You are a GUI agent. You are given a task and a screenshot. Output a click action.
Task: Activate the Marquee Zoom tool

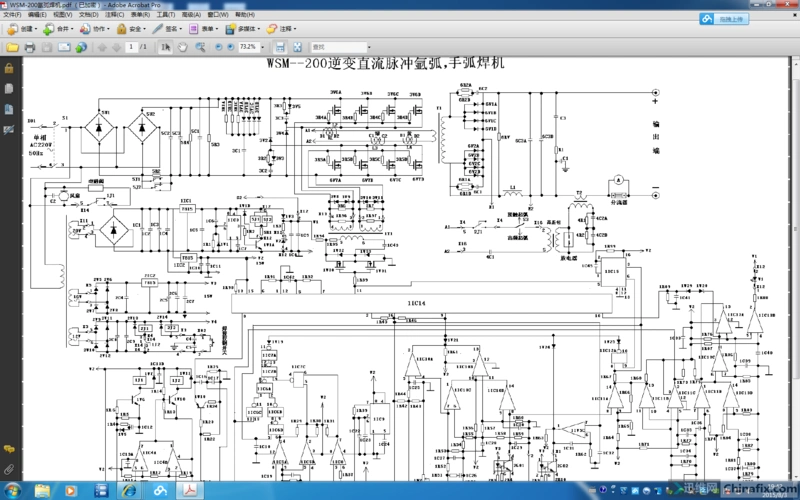pyautogui.click(x=198, y=47)
